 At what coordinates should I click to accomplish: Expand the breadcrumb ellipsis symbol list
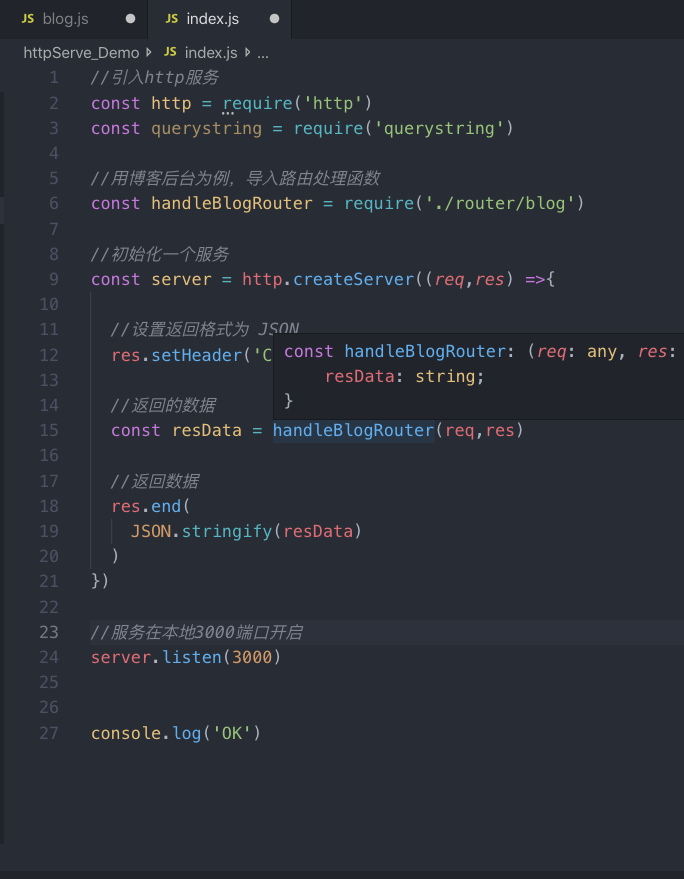[x=263, y=54]
